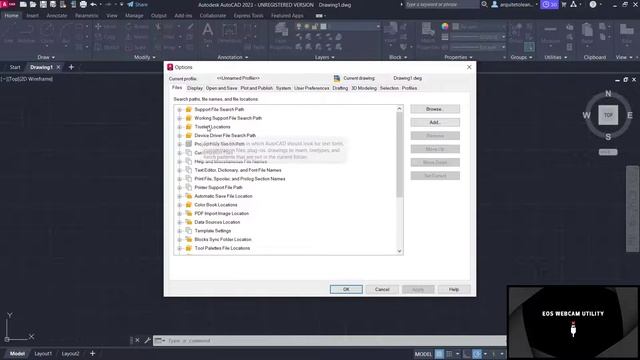640x360 pixels.
Task: Click the Autodesk App Store cart icon
Action: pos(564,4)
